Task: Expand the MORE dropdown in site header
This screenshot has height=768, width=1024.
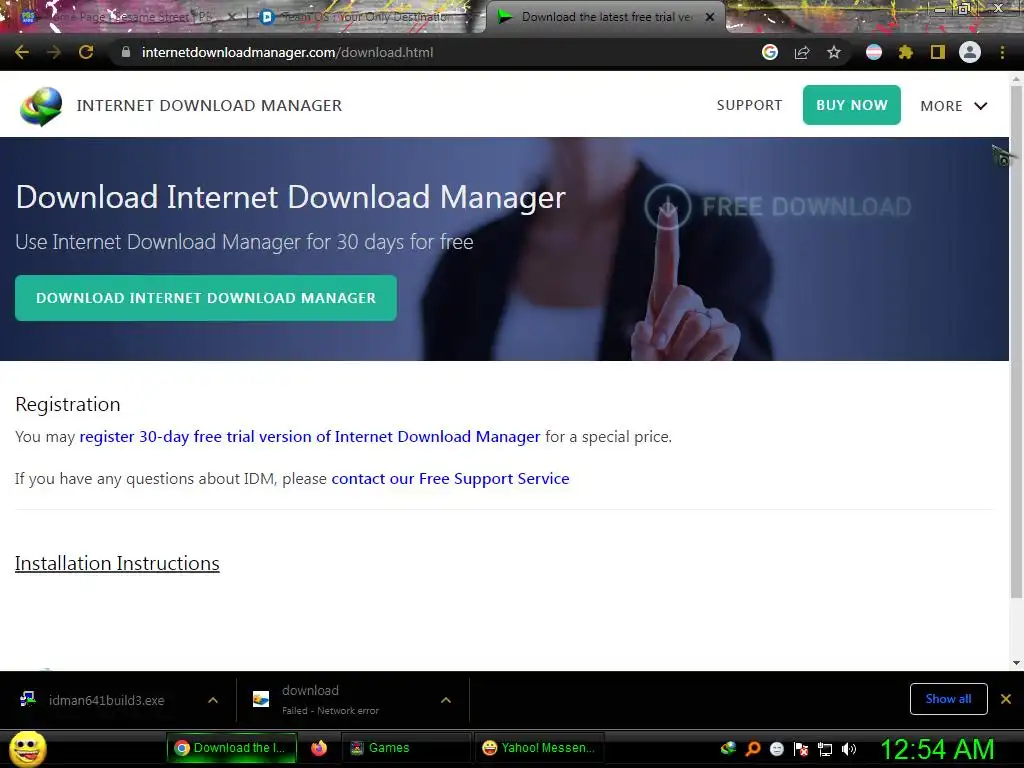Action: (x=953, y=106)
